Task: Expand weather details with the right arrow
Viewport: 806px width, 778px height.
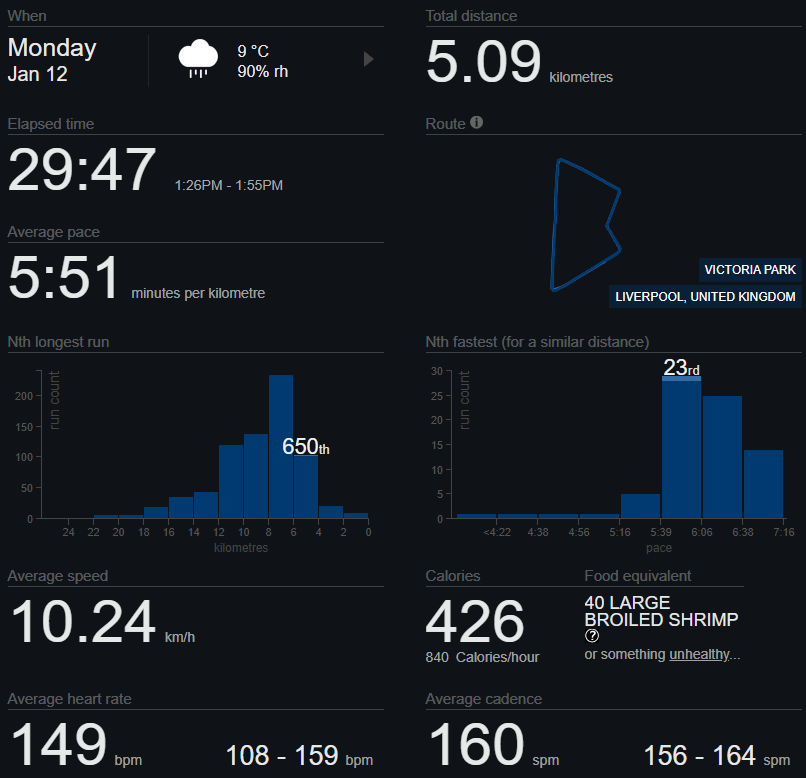Action: (368, 59)
